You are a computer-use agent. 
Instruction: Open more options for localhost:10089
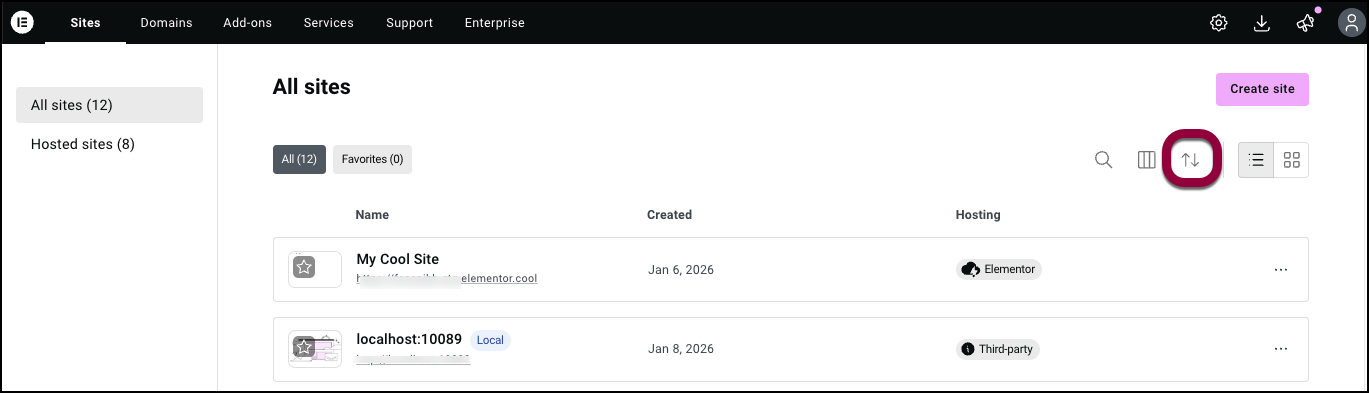tap(1280, 349)
